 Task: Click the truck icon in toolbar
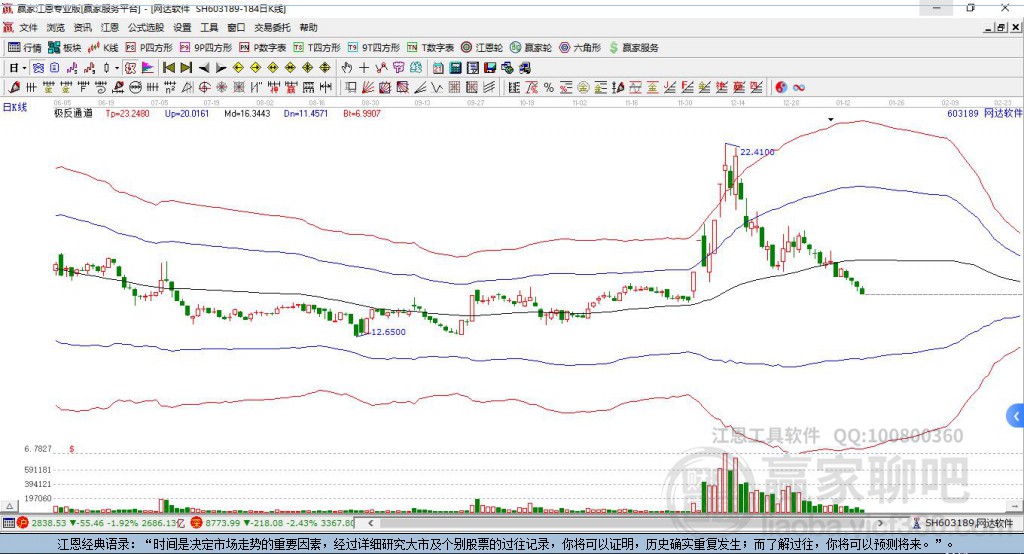coord(524,68)
